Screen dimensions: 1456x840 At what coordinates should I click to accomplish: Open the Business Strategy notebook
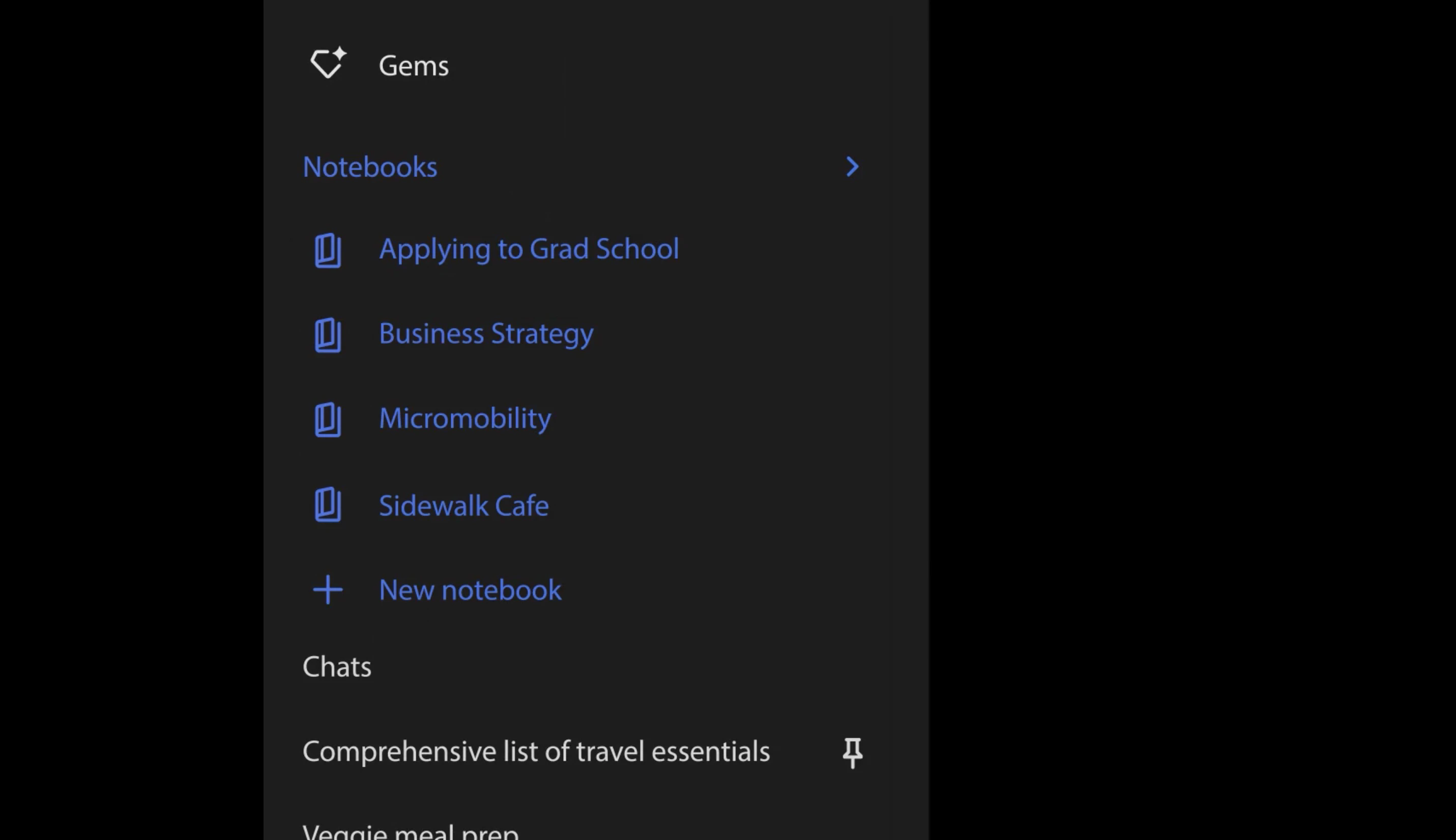pyautogui.click(x=486, y=334)
